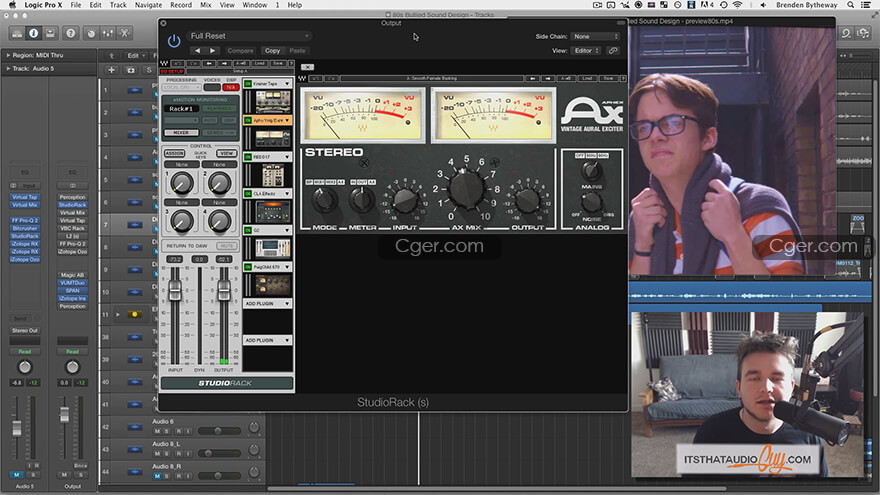The image size is (880, 495).
Task: Open Spotlight search in menu bar
Action: click(x=851, y=5)
